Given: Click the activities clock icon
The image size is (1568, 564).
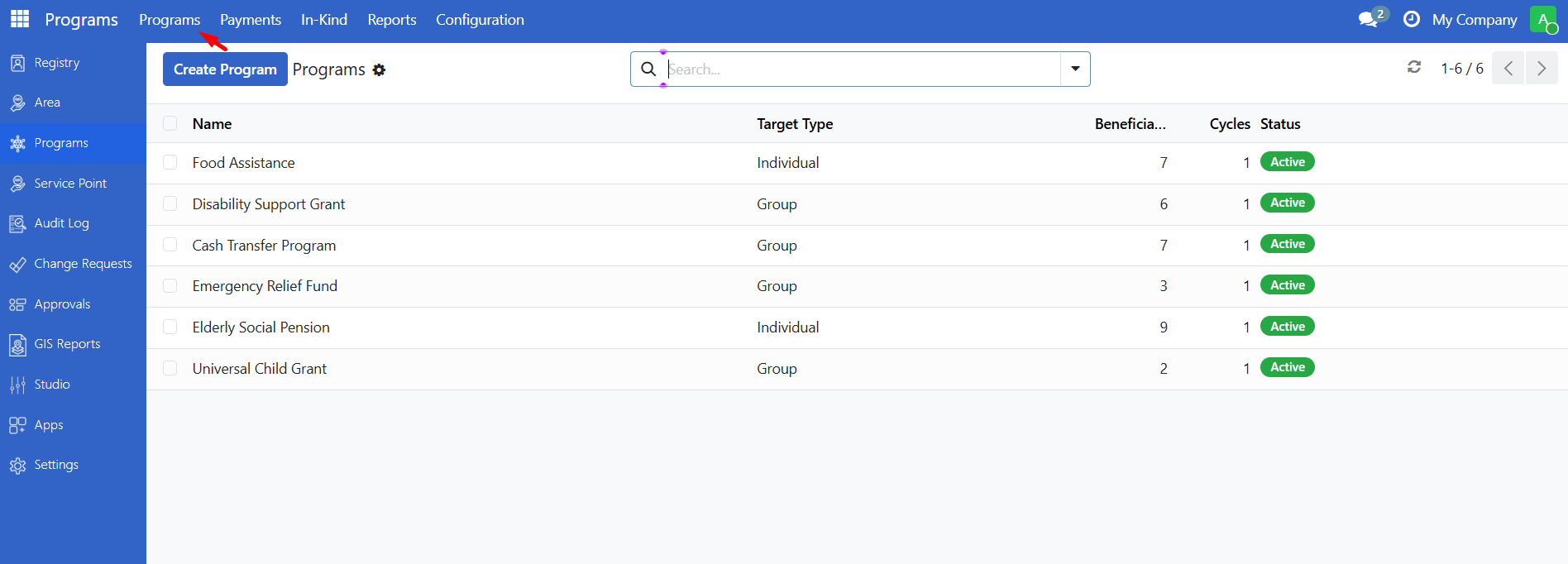Looking at the screenshot, I should tap(1412, 19).
